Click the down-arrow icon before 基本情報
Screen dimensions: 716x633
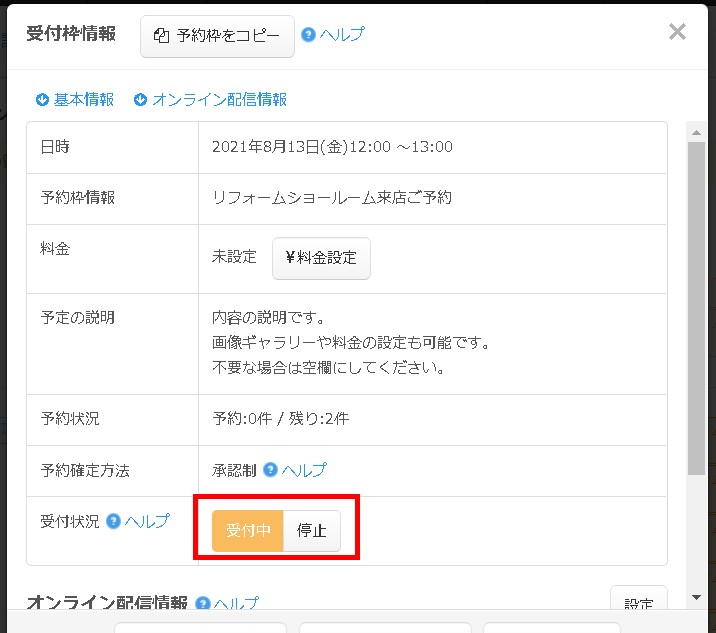coord(42,100)
